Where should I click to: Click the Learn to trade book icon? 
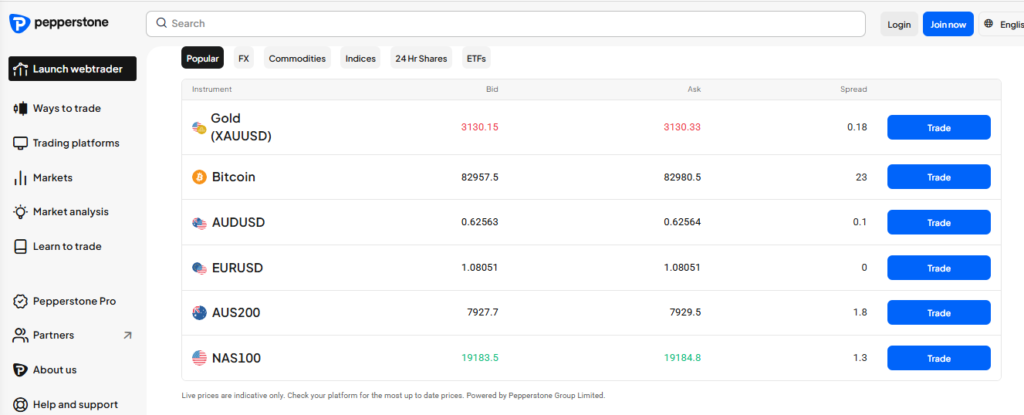(19, 247)
